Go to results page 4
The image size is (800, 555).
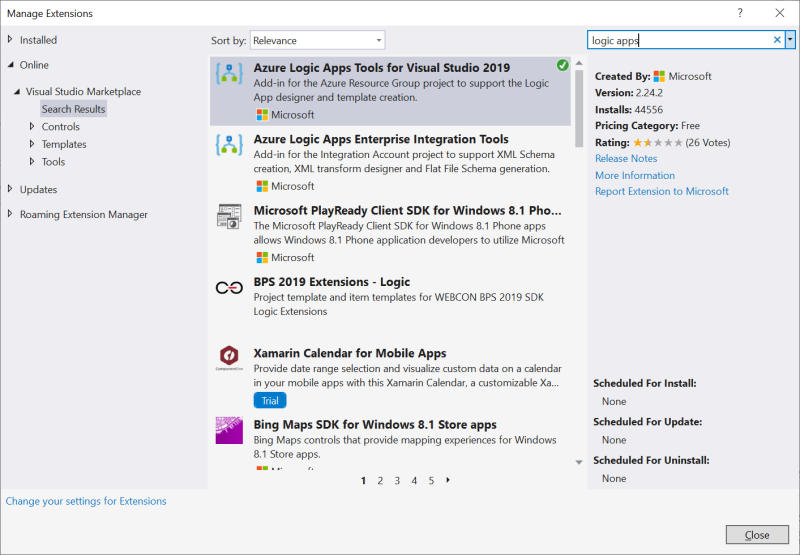click(x=414, y=481)
